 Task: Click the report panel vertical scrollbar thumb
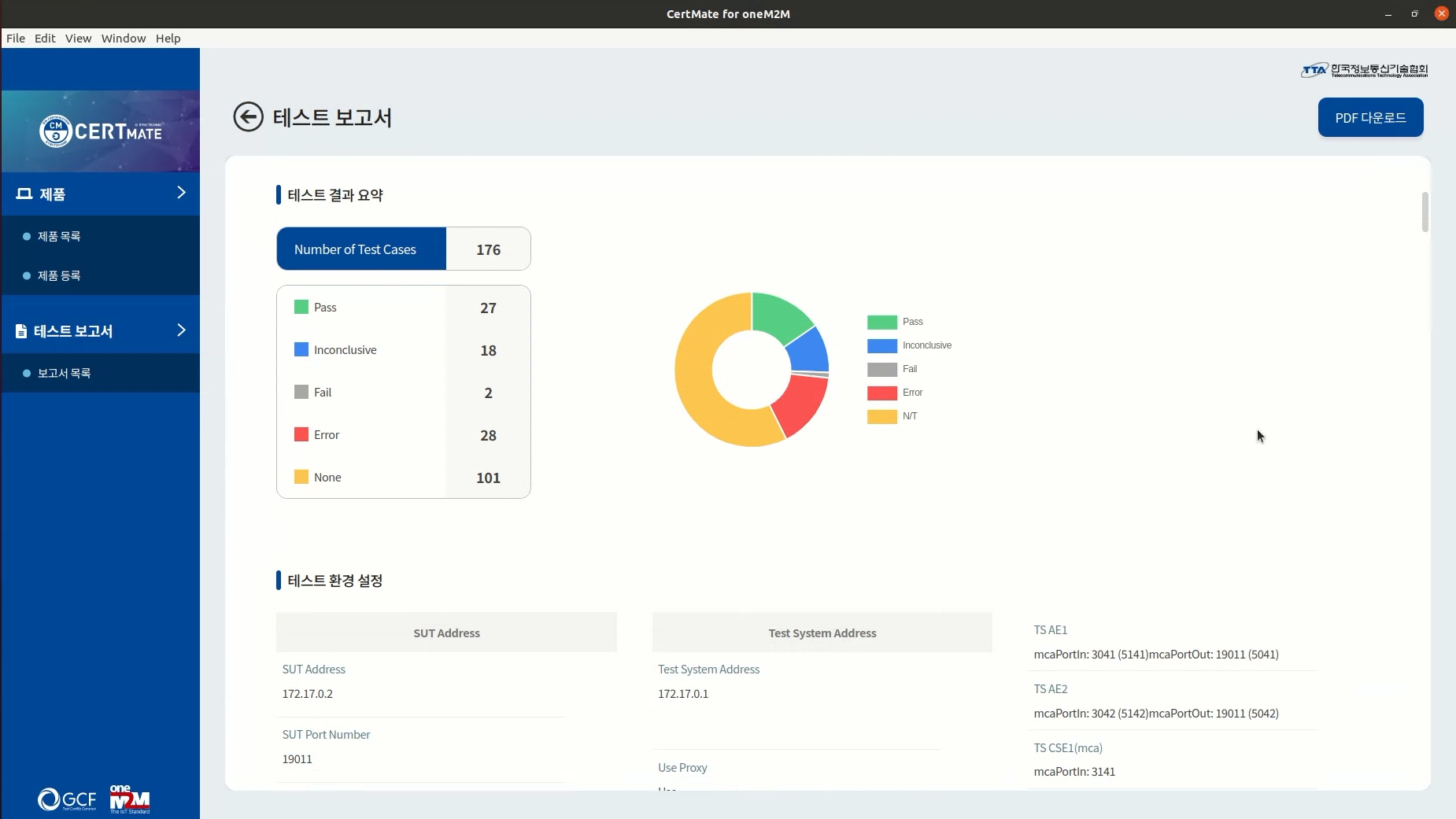(x=1425, y=212)
